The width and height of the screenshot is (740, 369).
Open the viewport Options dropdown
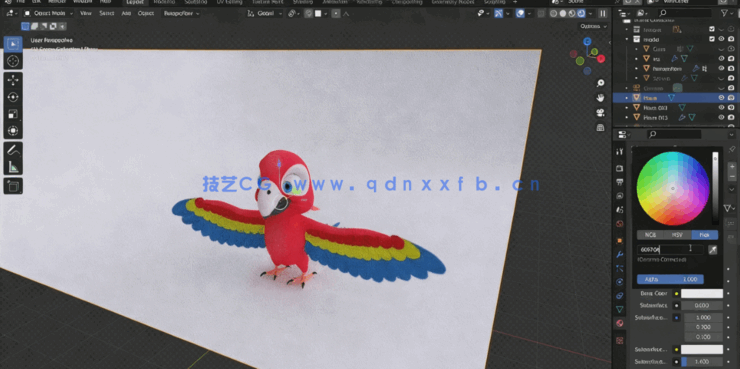point(593,26)
